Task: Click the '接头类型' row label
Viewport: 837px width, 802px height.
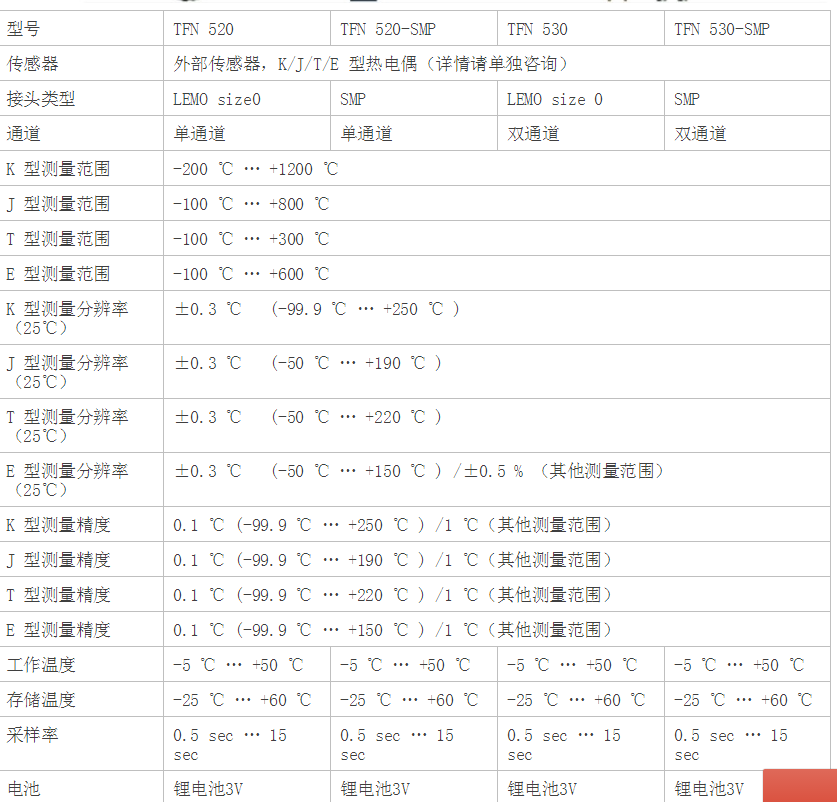Action: click(x=41, y=99)
